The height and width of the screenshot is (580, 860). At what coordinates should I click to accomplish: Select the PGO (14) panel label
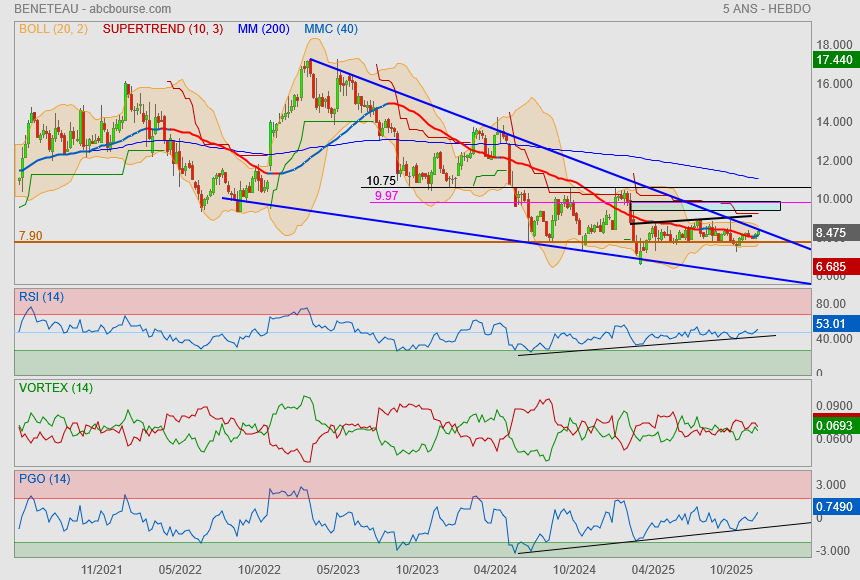pos(42,478)
